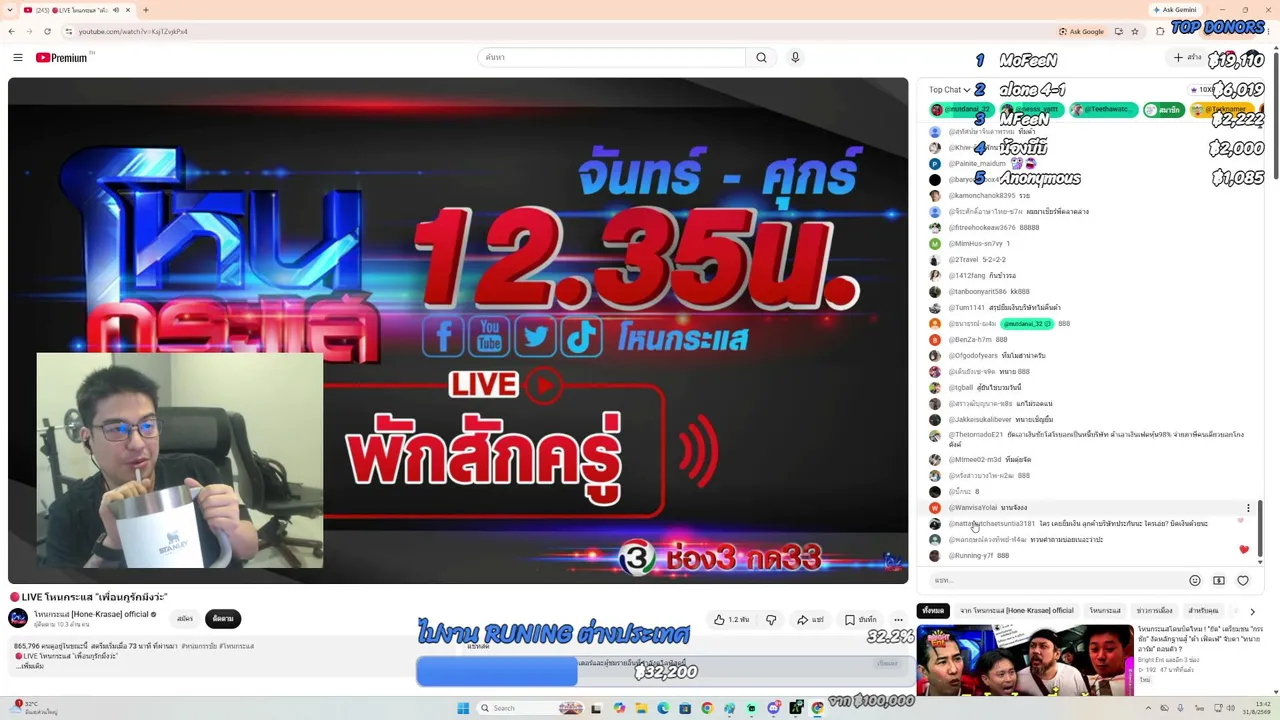Open the Windows Start menu
Viewport: 1280px width, 720px height.
point(463,708)
